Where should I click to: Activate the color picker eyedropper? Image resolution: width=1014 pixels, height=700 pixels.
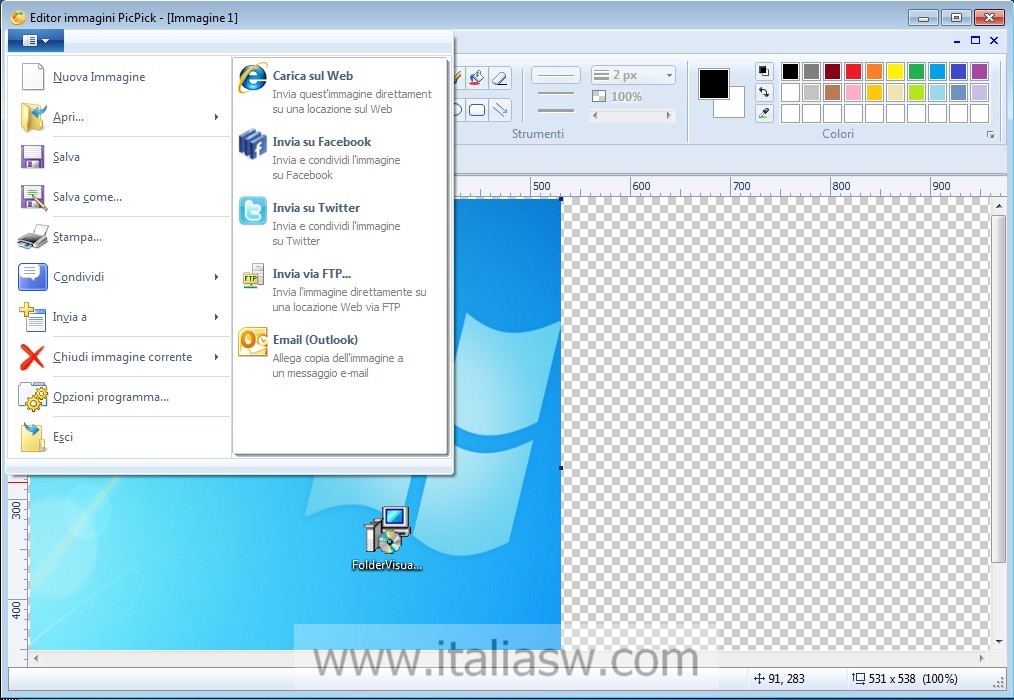coord(764,113)
